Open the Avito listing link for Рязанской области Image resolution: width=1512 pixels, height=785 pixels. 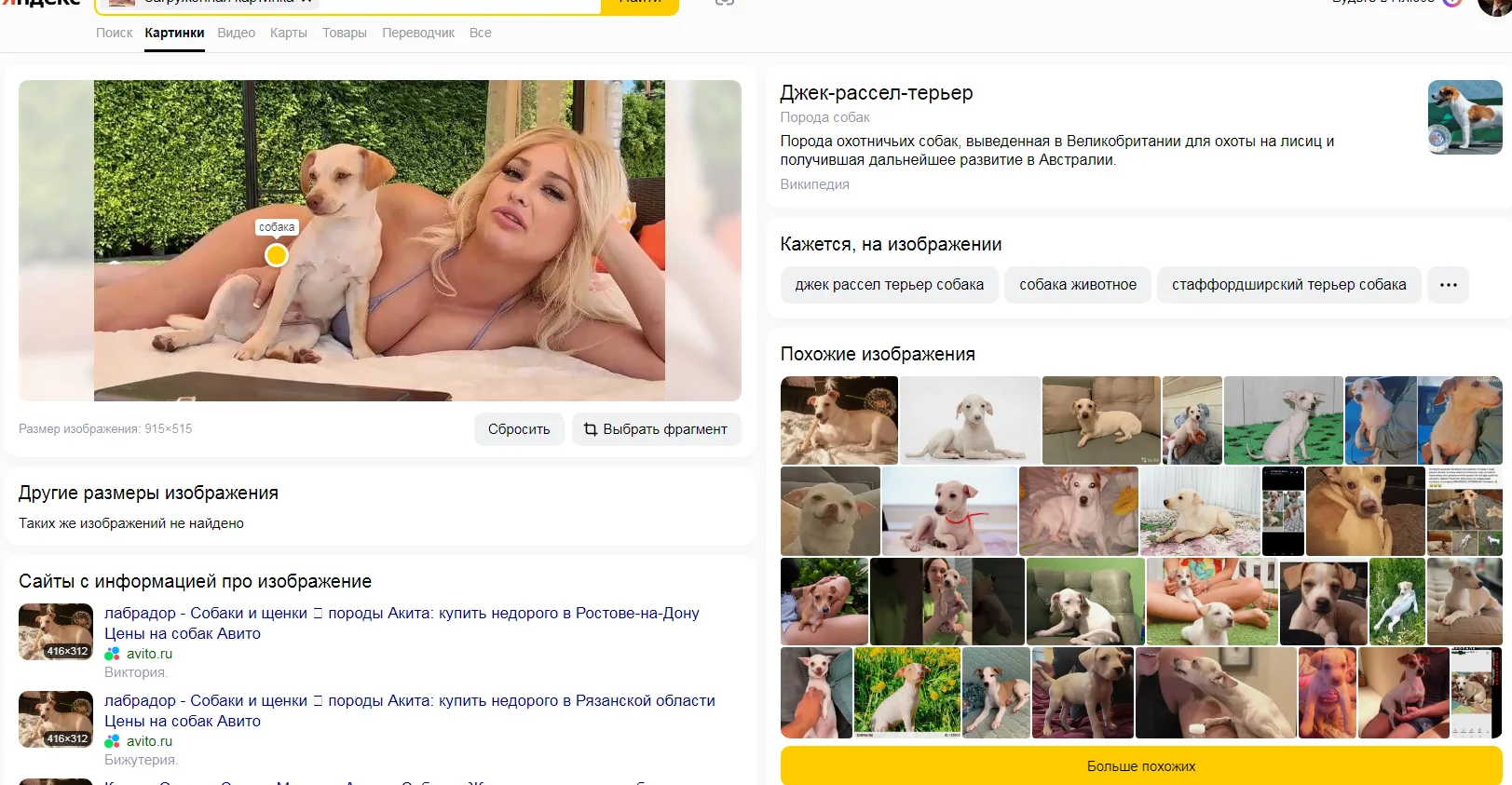pyautogui.click(x=410, y=711)
